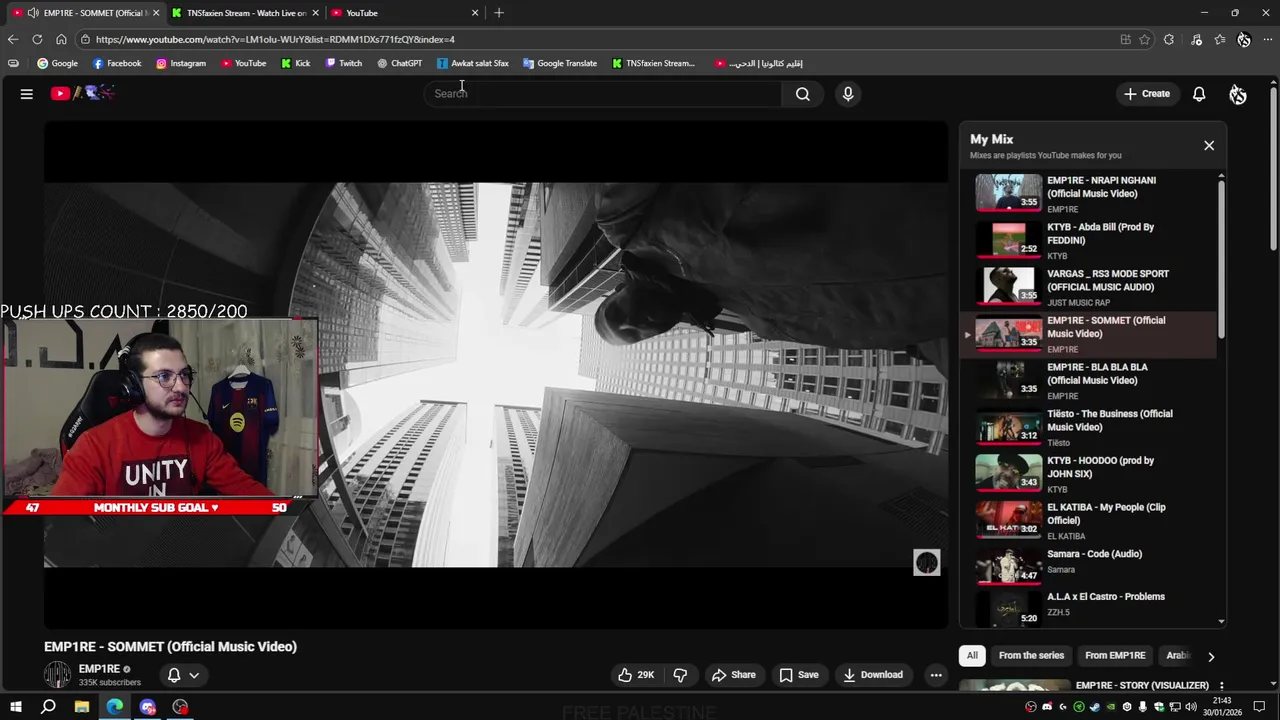
Task: Open File Explorer from the taskbar
Action: click(x=82, y=707)
